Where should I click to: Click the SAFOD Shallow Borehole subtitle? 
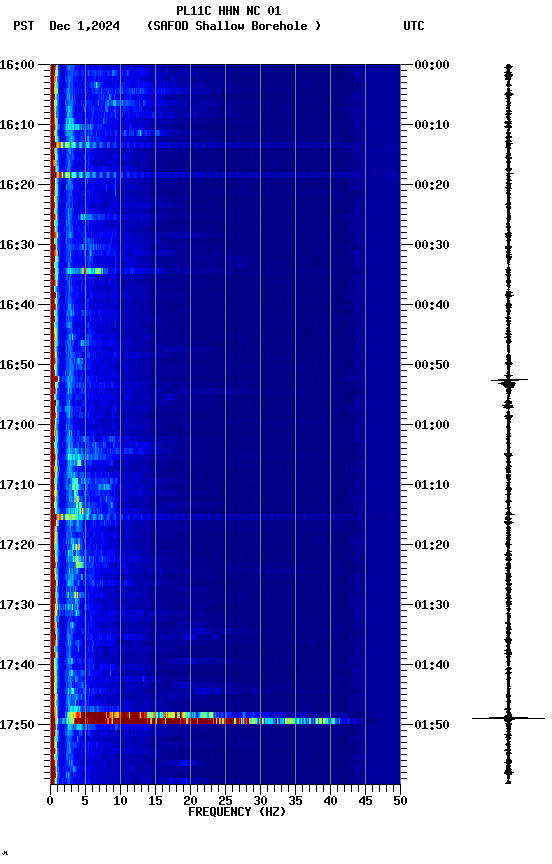click(x=234, y=26)
